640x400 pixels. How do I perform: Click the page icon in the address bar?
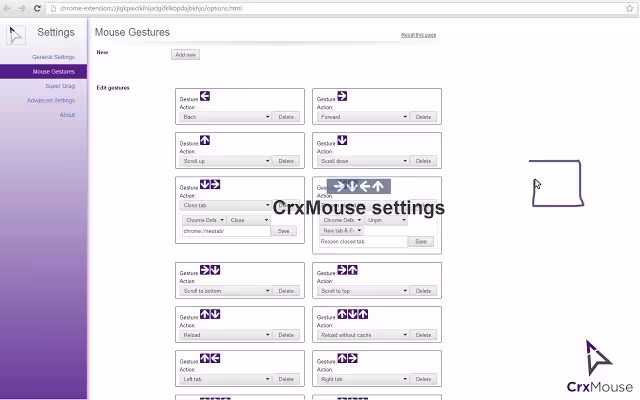click(53, 8)
